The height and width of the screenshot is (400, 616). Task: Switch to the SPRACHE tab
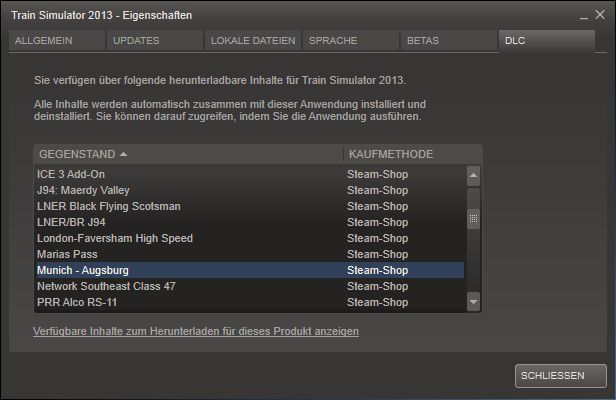(350, 40)
